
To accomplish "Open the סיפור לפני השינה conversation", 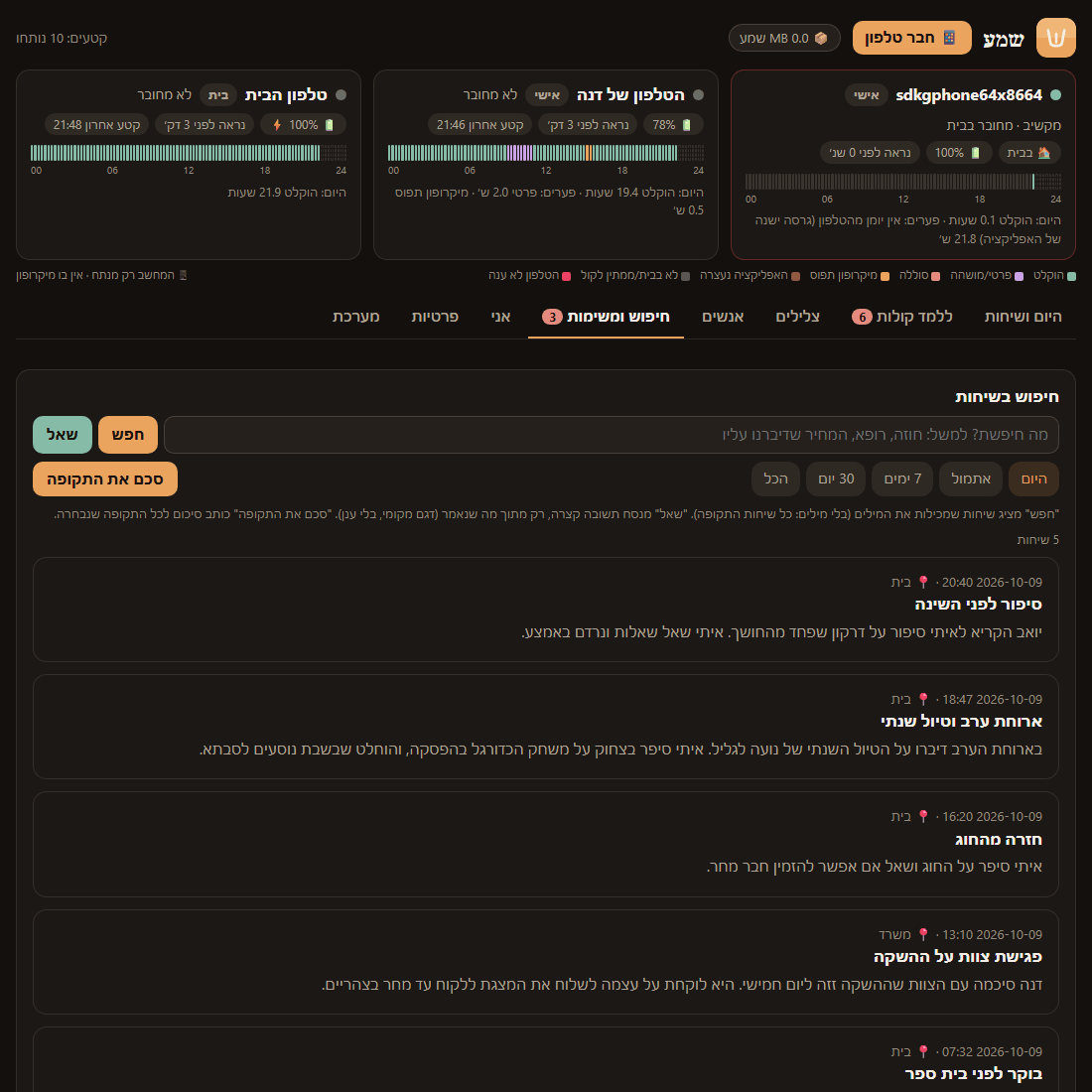I will (546, 610).
